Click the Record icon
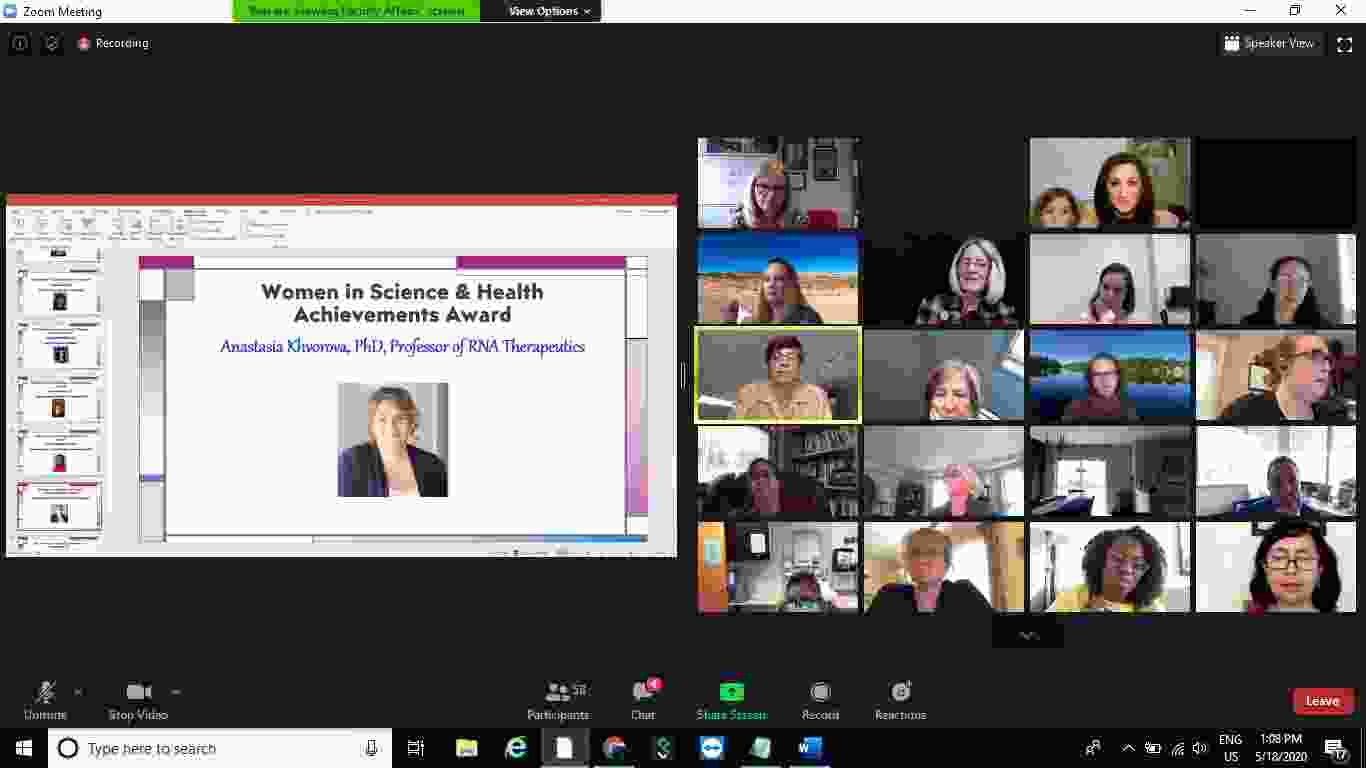The image size is (1366, 768). point(820,692)
